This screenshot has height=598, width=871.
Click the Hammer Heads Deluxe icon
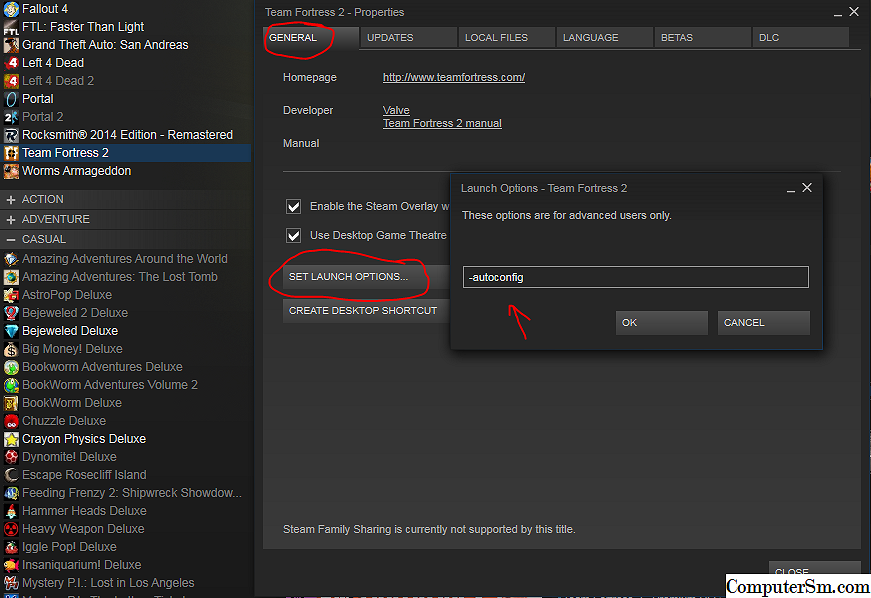pyautogui.click(x=11, y=511)
